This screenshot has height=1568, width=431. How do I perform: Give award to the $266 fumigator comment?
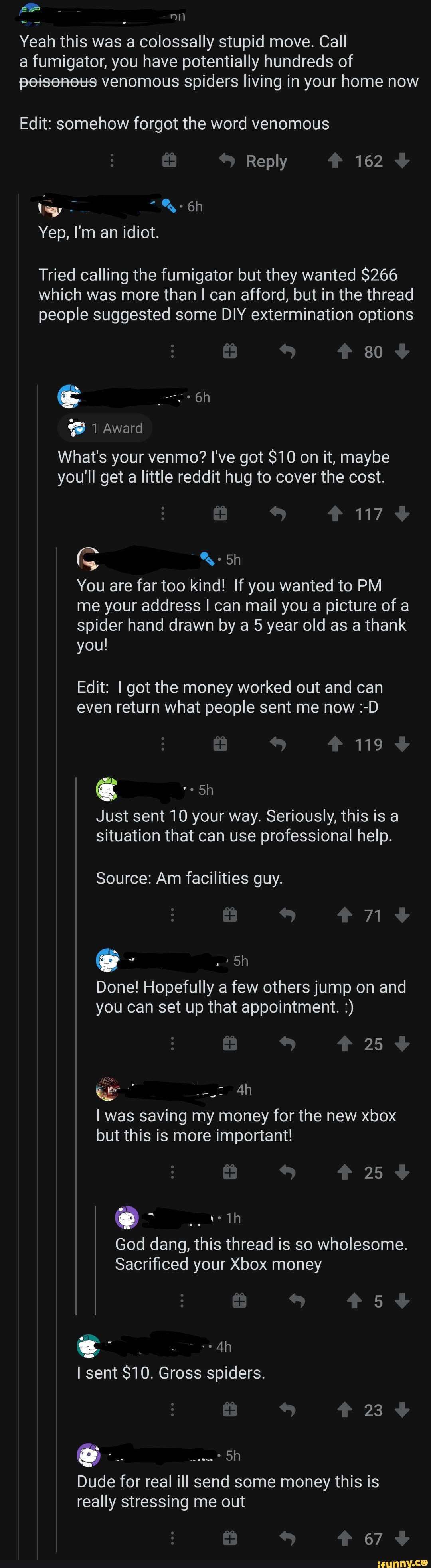(229, 351)
